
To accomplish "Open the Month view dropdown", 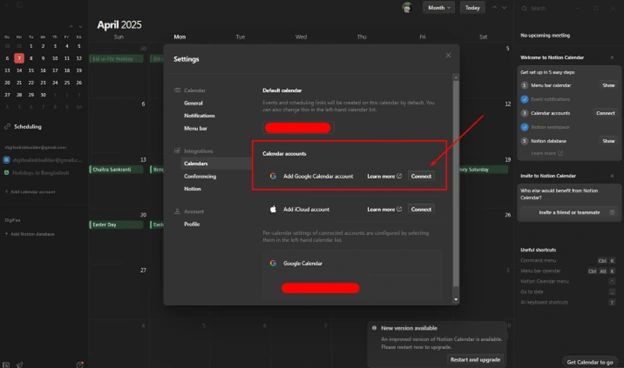I will click(439, 8).
